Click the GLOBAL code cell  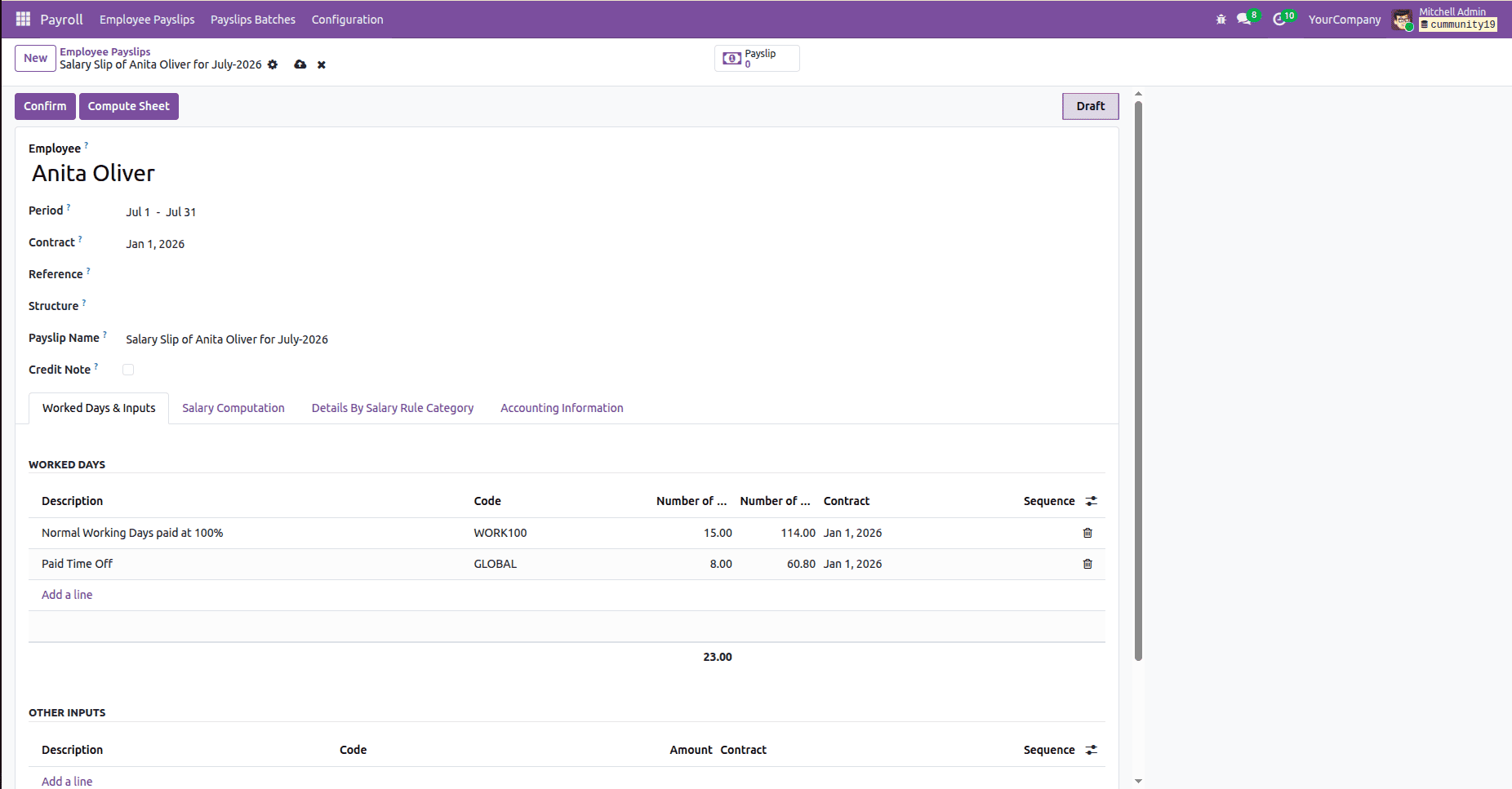(x=496, y=564)
